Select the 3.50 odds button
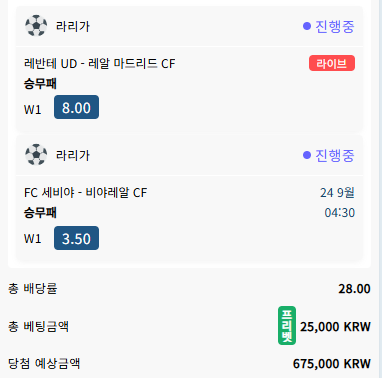382x378 pixels. (x=76, y=238)
